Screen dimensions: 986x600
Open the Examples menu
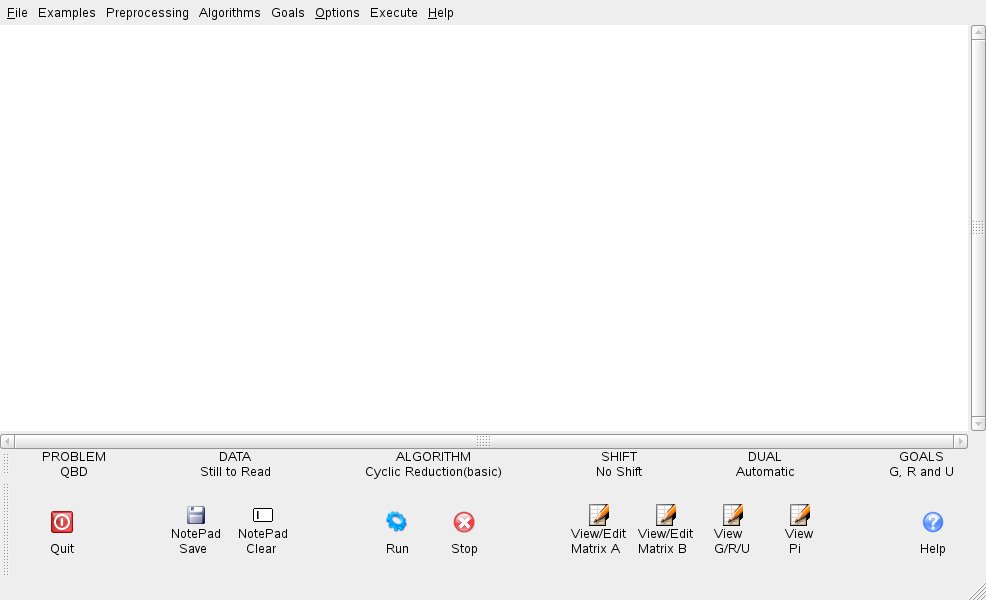(x=67, y=13)
